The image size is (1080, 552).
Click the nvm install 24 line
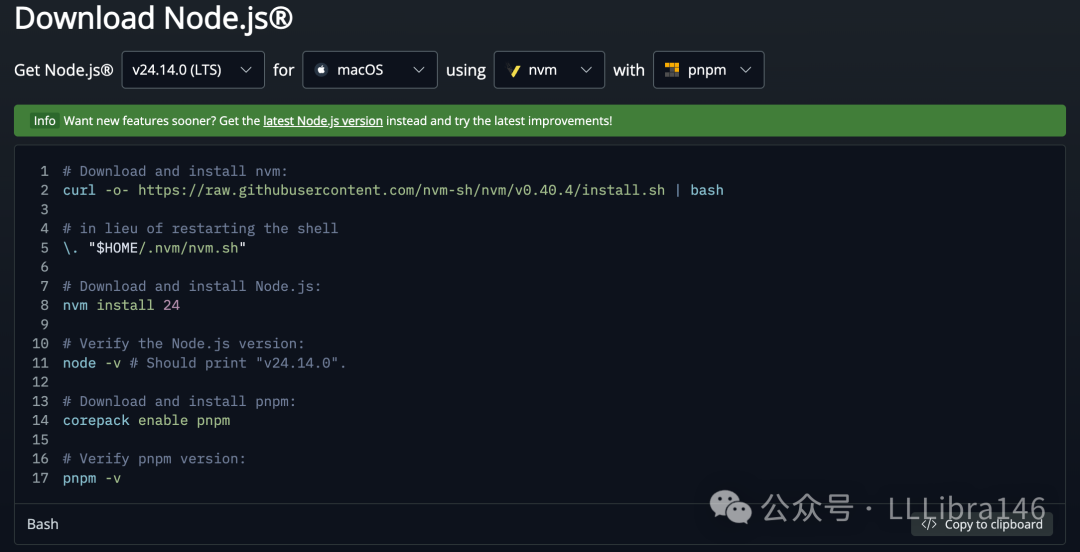tap(121, 305)
